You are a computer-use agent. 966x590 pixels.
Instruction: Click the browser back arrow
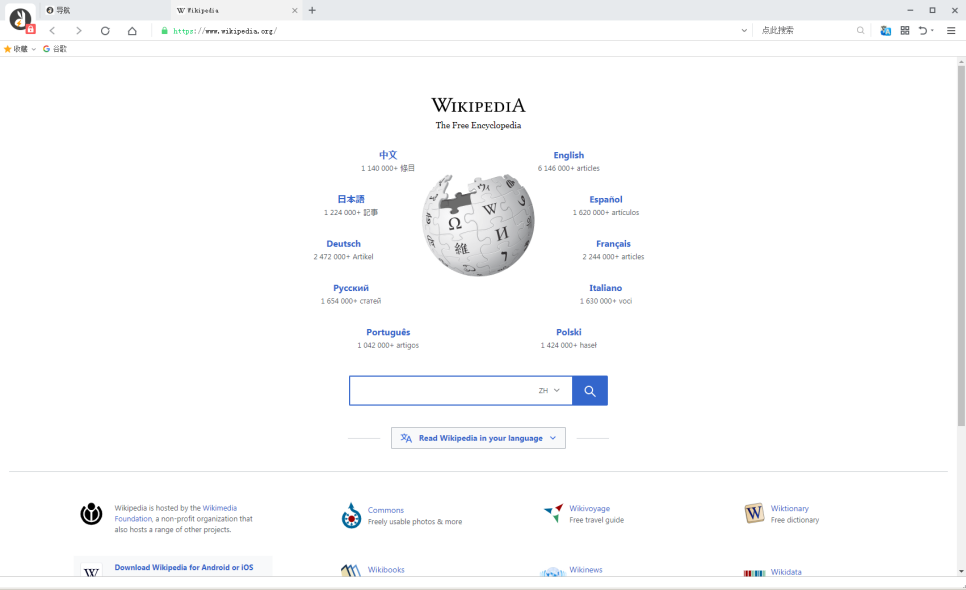coord(52,31)
